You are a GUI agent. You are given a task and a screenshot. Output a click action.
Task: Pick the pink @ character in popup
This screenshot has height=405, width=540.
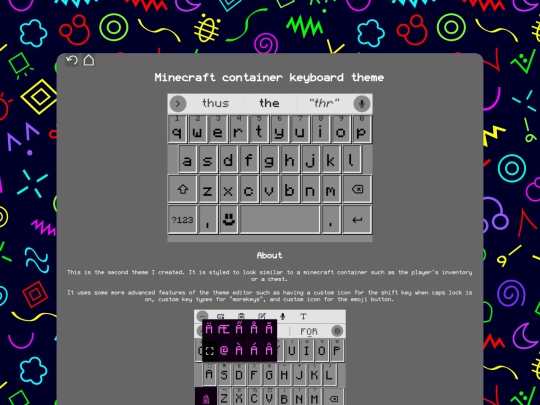[224, 351]
